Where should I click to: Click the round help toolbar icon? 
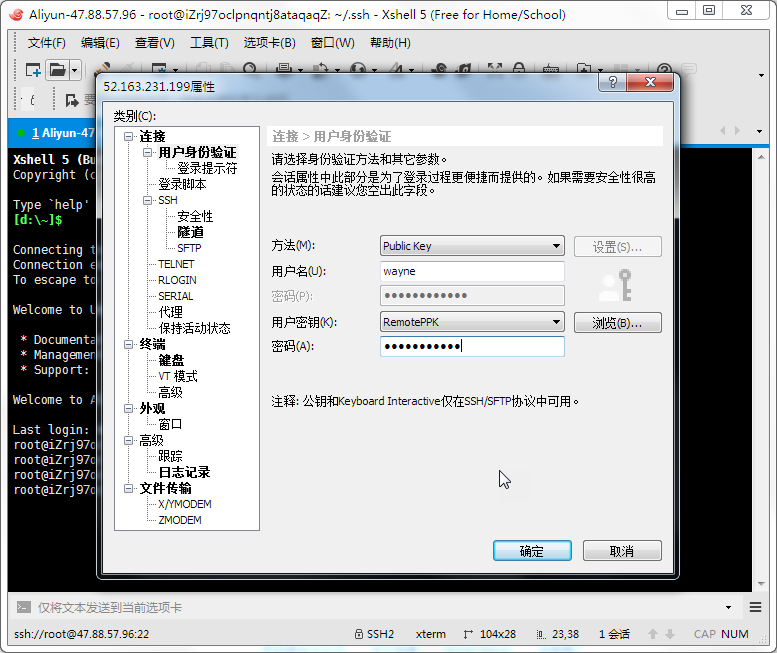pos(665,69)
